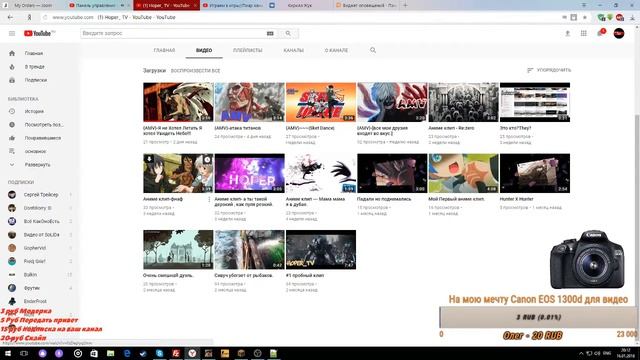Open Мой Первый аниме клип thumbnail
The height and width of the screenshot is (360, 640).
pos(463,173)
